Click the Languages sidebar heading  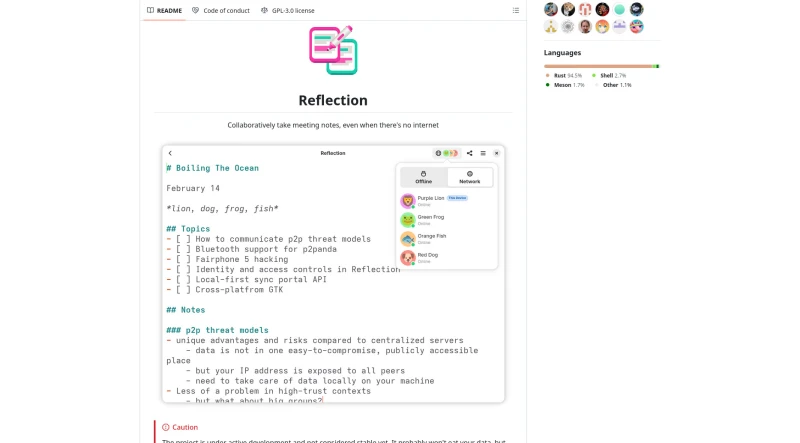[562, 53]
